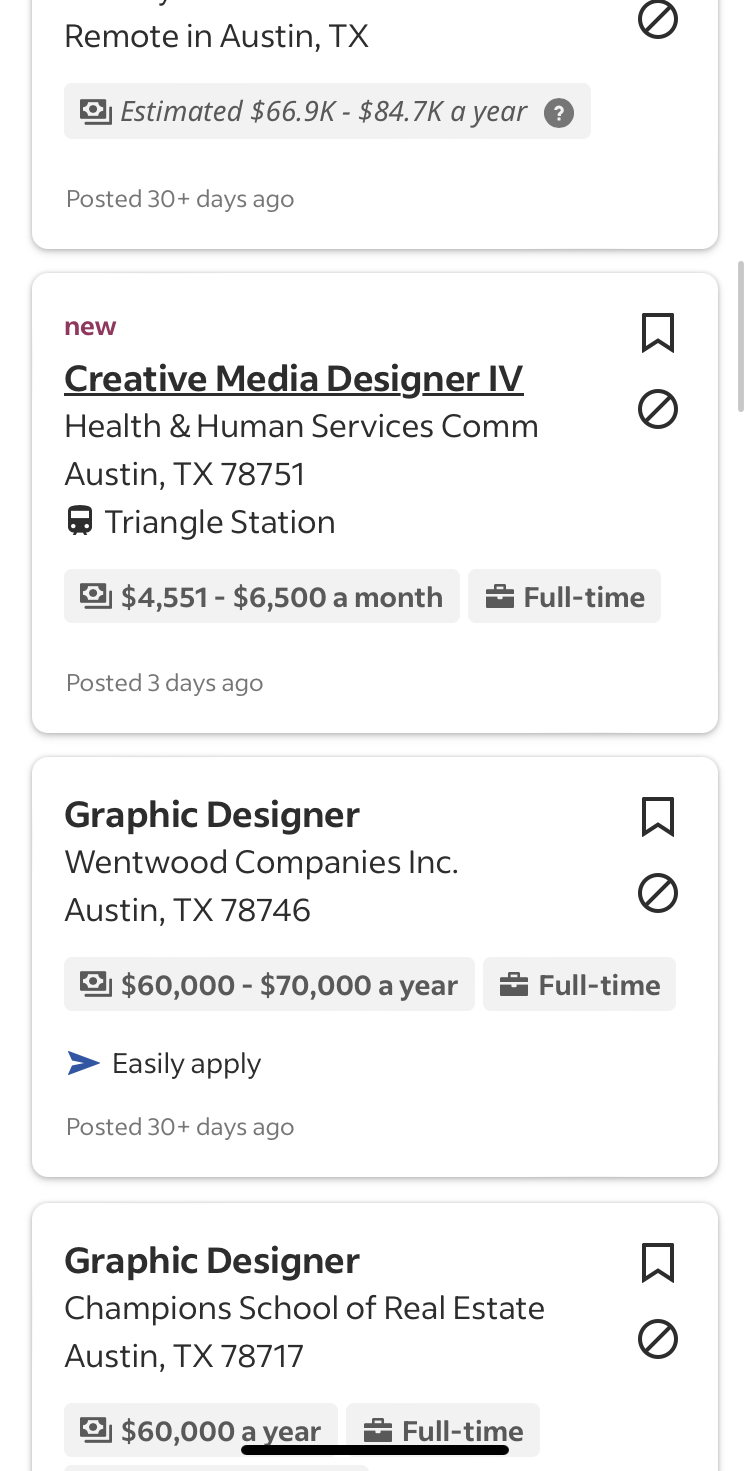Tap the home indicator bar at bottom
This screenshot has height=1471, width=750.
tap(375, 1449)
